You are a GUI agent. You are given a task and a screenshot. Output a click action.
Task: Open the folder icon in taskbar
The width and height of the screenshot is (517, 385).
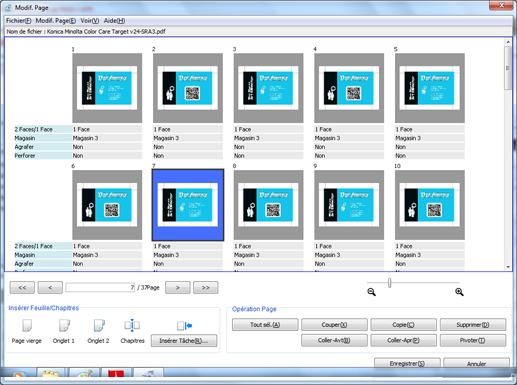(x=51, y=374)
